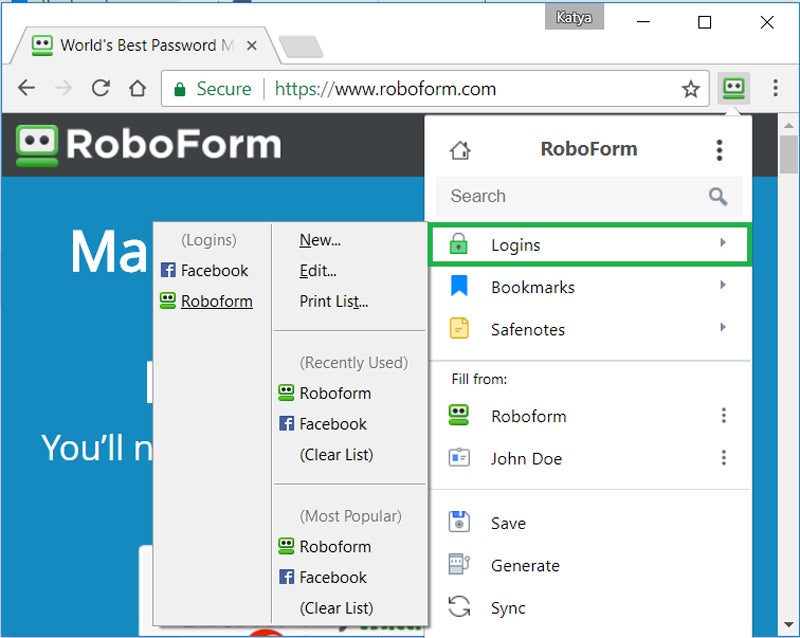Open options for the John Doe identity

[723, 458]
